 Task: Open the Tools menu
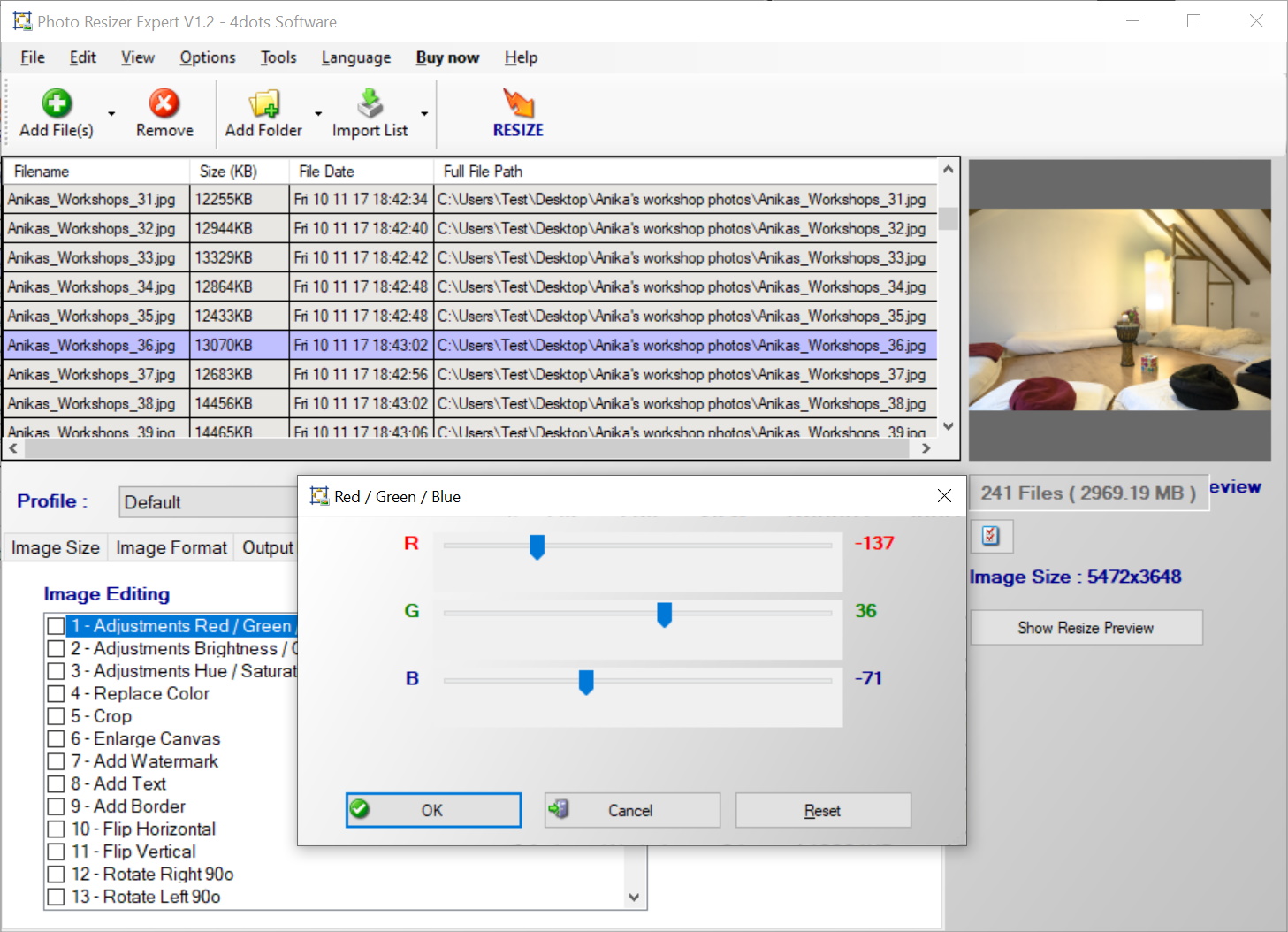click(x=278, y=57)
